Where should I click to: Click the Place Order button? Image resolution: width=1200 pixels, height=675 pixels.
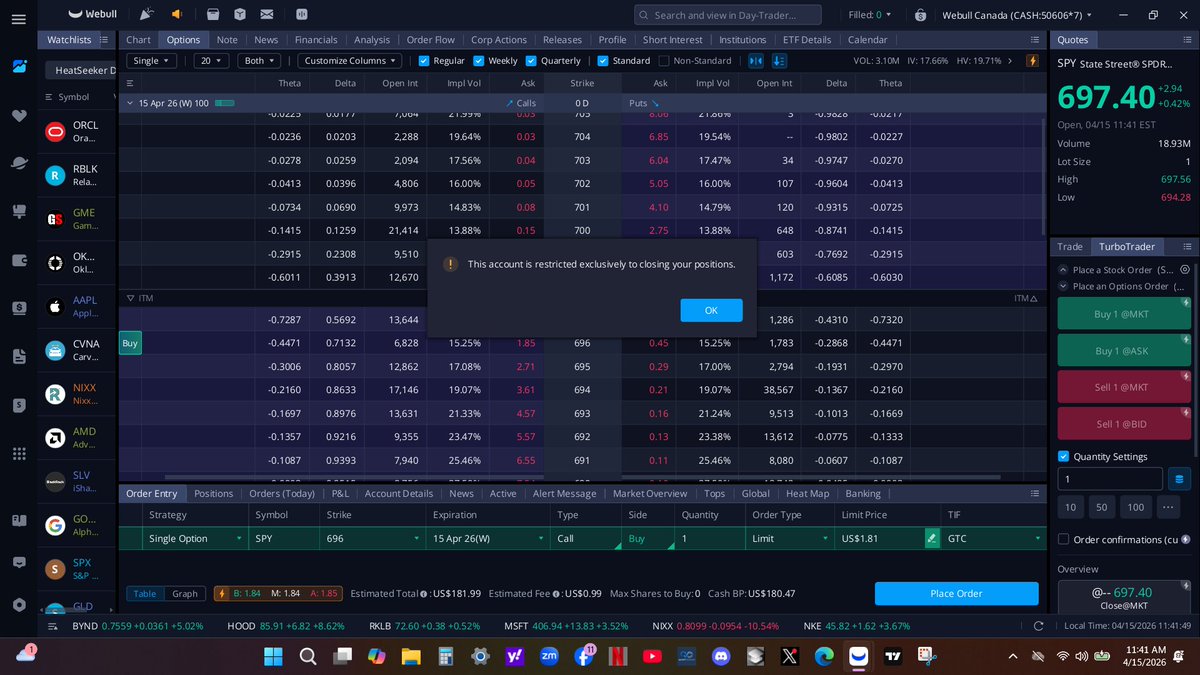[x=956, y=593]
